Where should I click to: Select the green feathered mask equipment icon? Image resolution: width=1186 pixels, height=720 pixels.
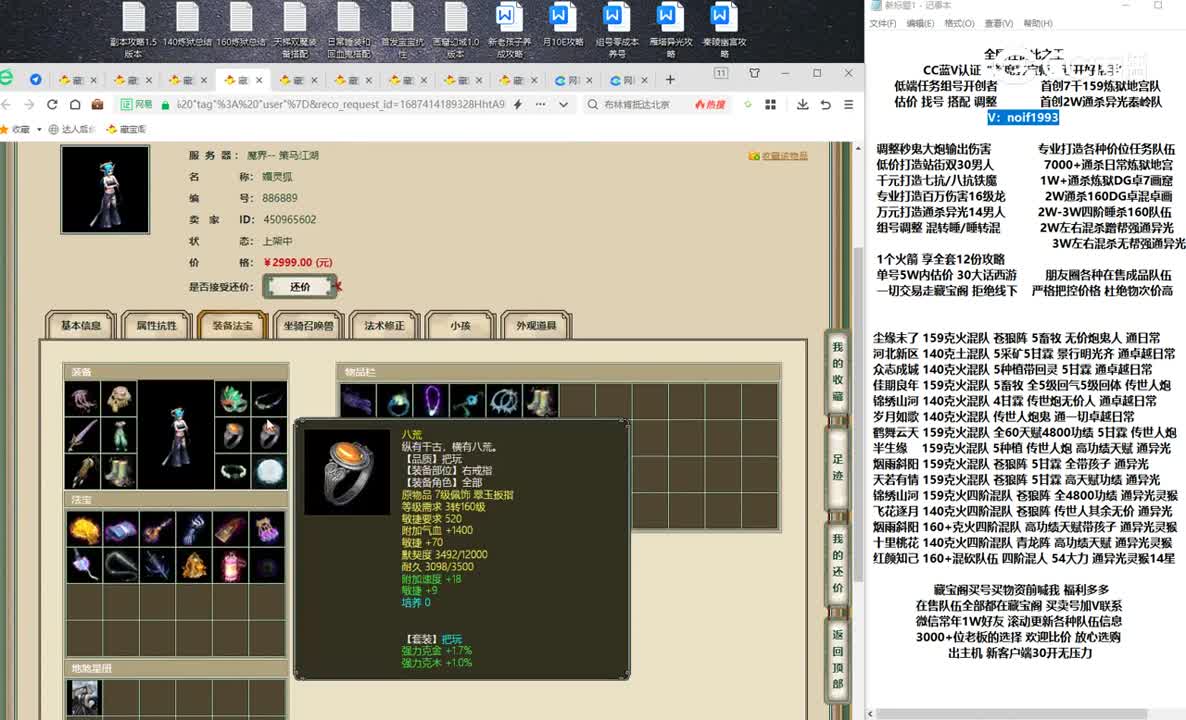point(233,399)
